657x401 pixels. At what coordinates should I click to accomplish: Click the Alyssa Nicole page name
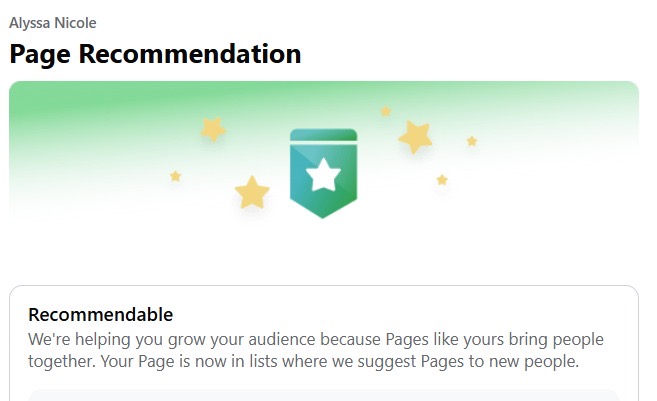pos(53,23)
